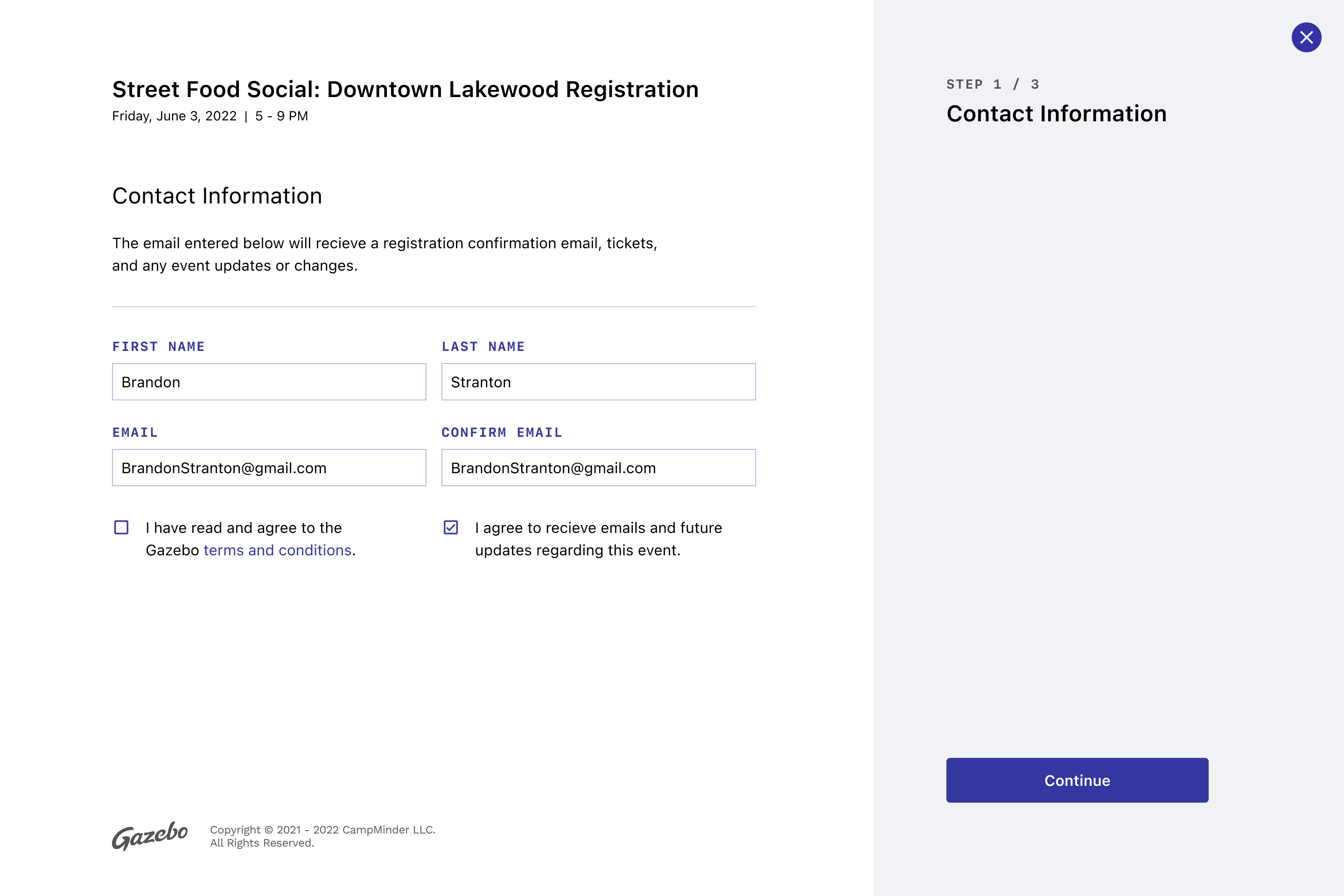Click the 'I agree to recieve emails' text

click(598, 528)
